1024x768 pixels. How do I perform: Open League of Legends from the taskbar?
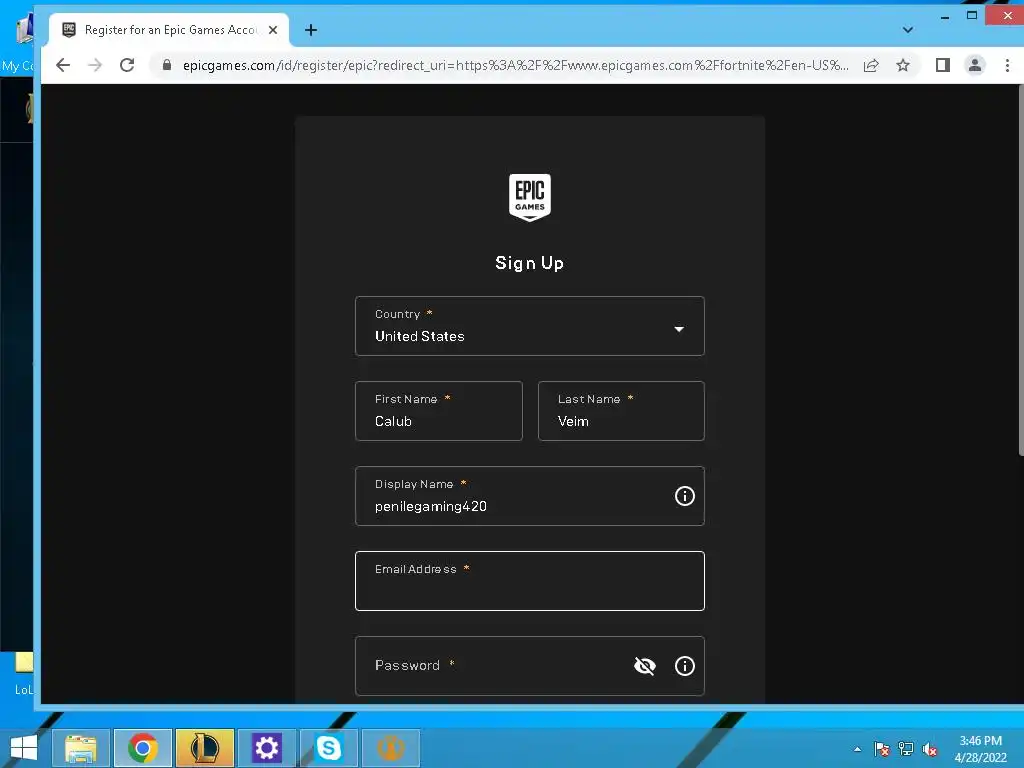tap(204, 748)
